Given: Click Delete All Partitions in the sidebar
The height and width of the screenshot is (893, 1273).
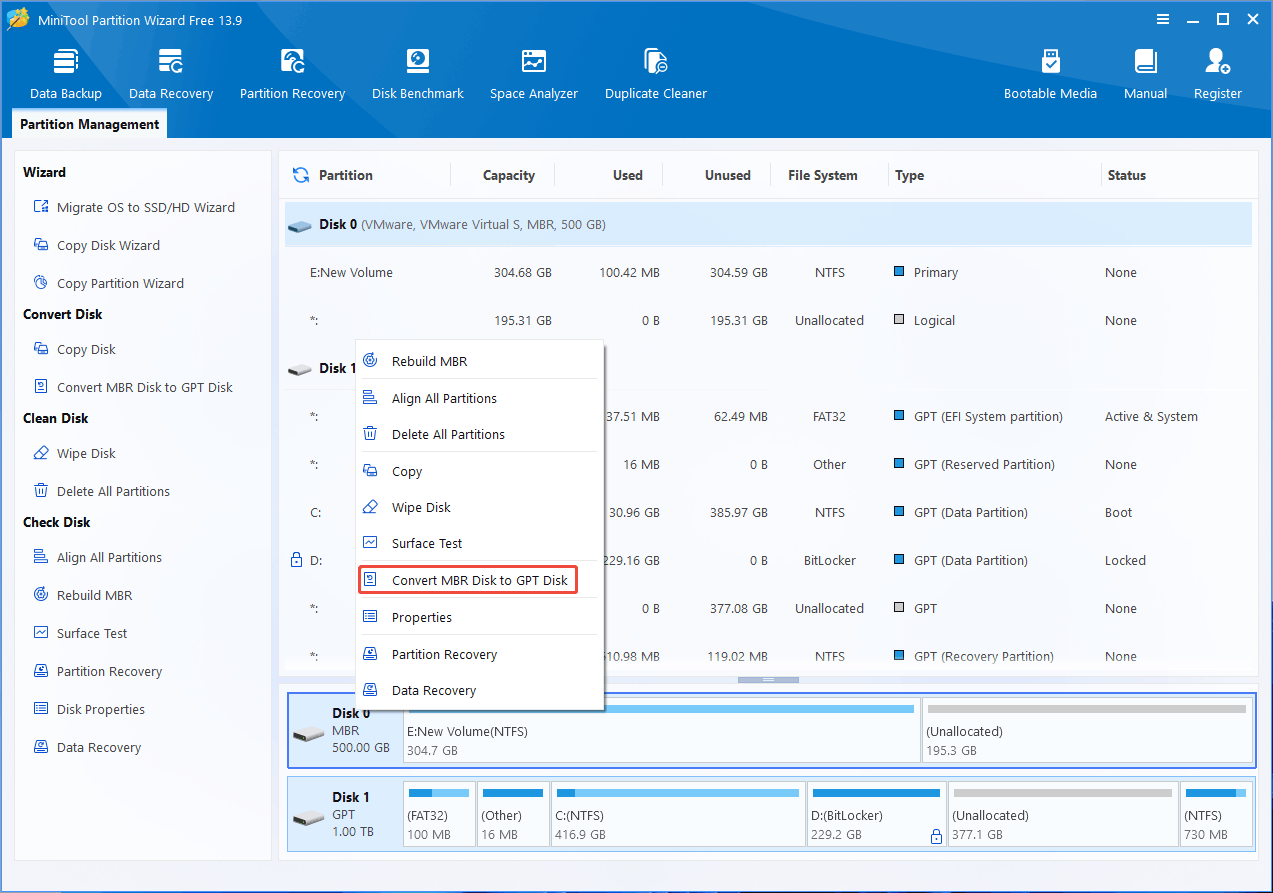Looking at the screenshot, I should click(101, 491).
